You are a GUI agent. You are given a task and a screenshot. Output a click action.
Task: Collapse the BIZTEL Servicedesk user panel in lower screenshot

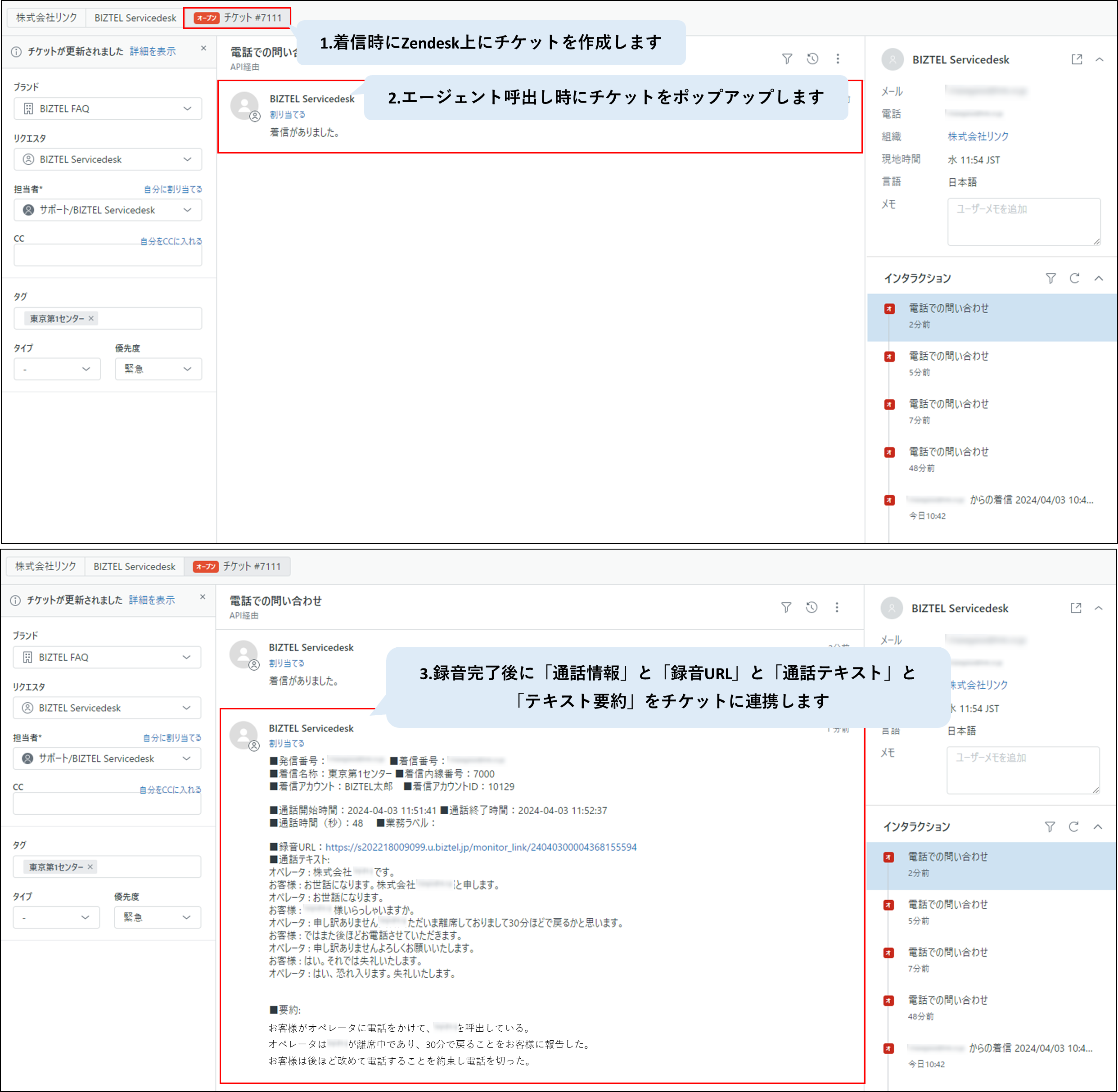click(1099, 608)
